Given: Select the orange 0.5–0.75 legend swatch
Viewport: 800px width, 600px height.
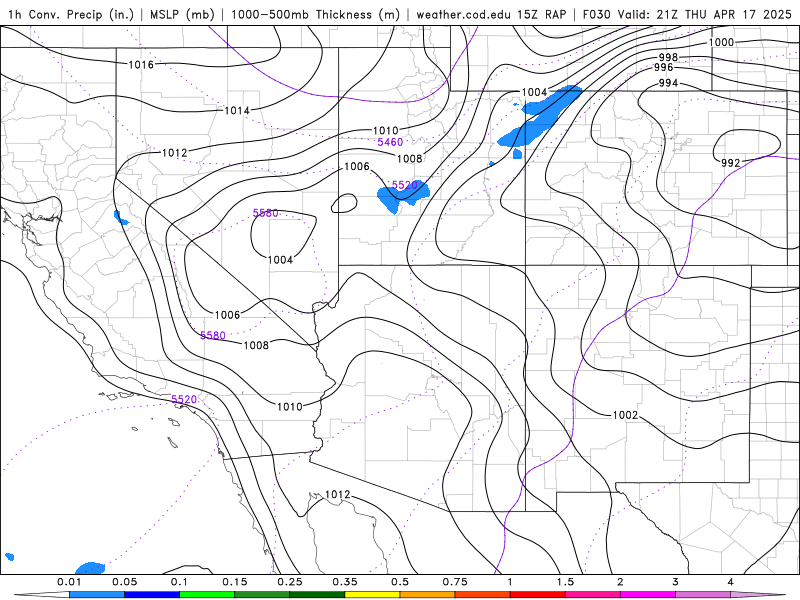Looking at the screenshot, I should [x=428, y=595].
